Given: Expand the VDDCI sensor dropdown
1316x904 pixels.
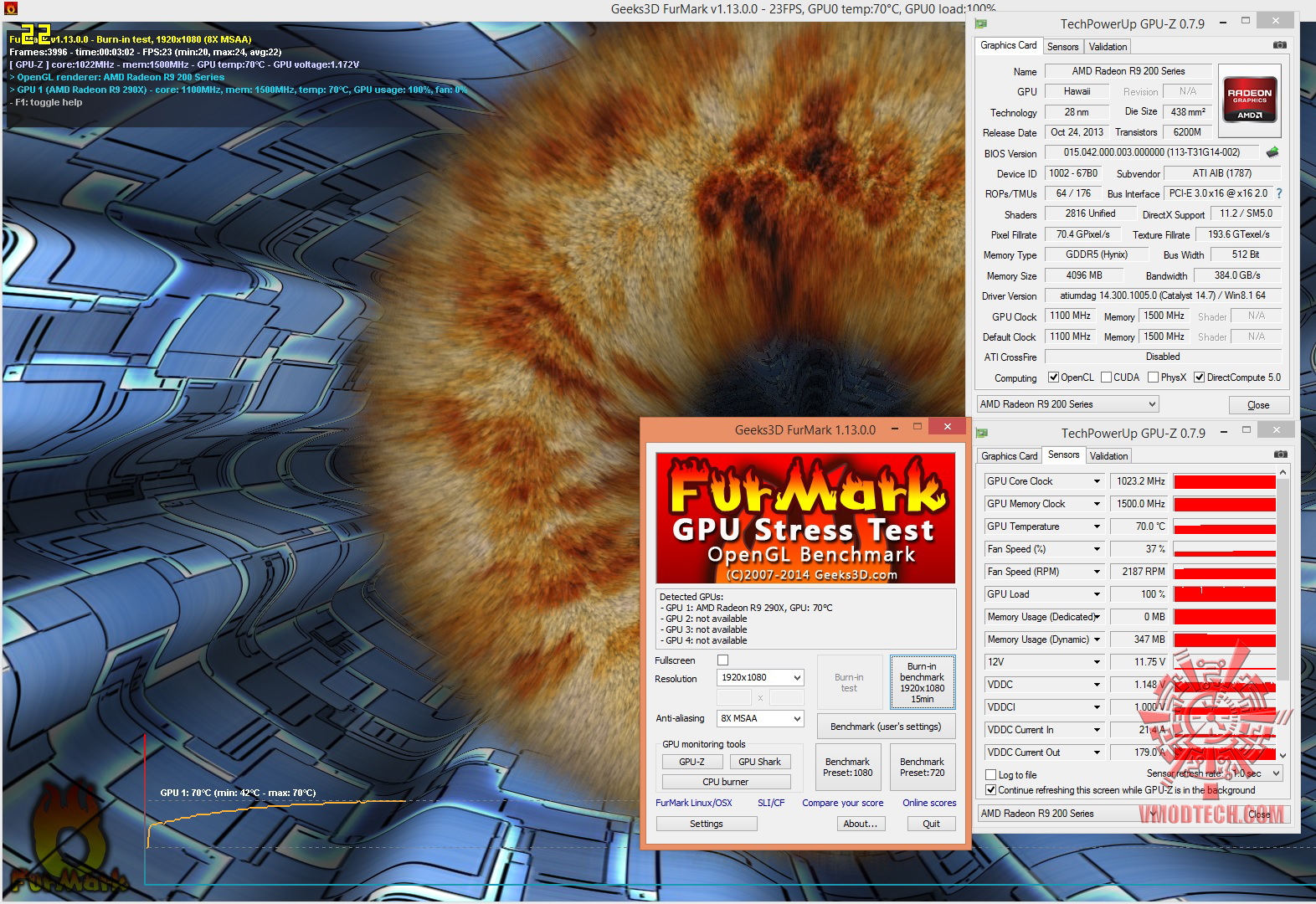Looking at the screenshot, I should (1097, 707).
